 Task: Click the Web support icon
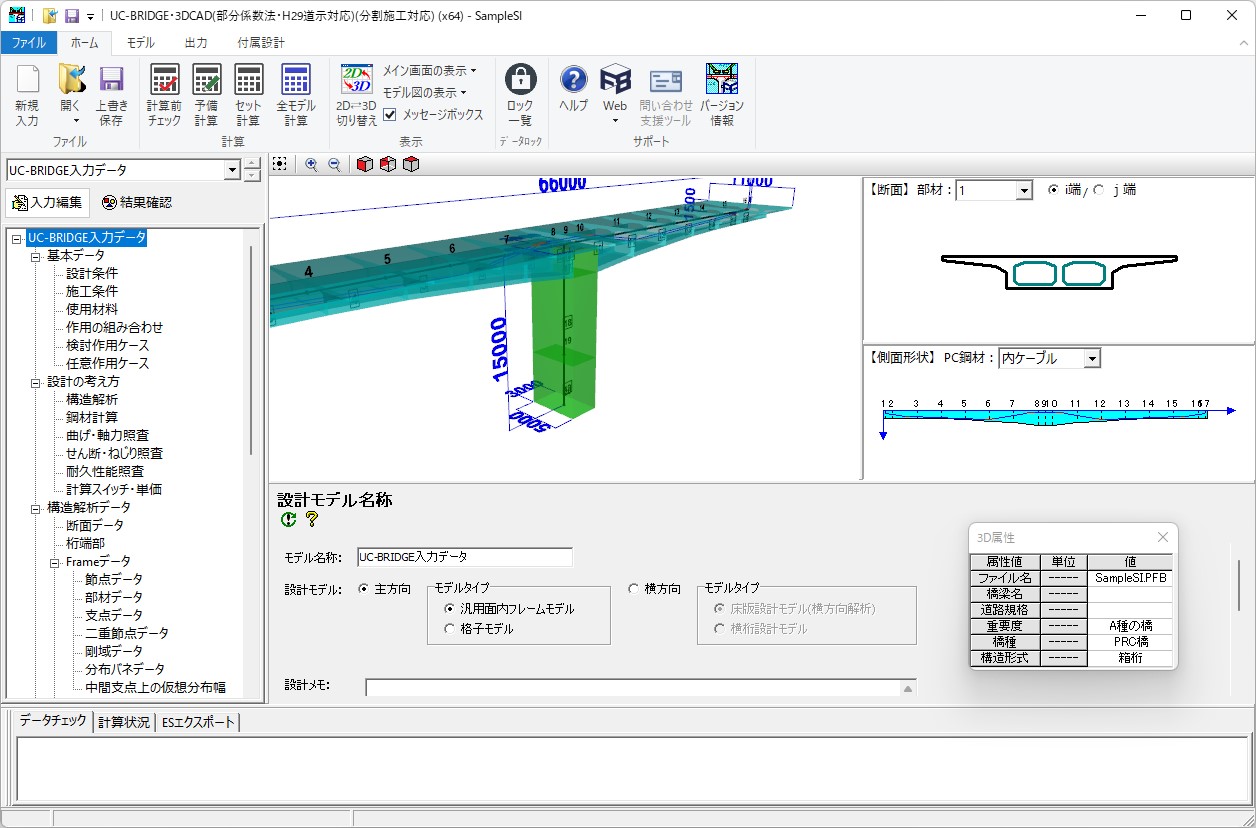615,95
